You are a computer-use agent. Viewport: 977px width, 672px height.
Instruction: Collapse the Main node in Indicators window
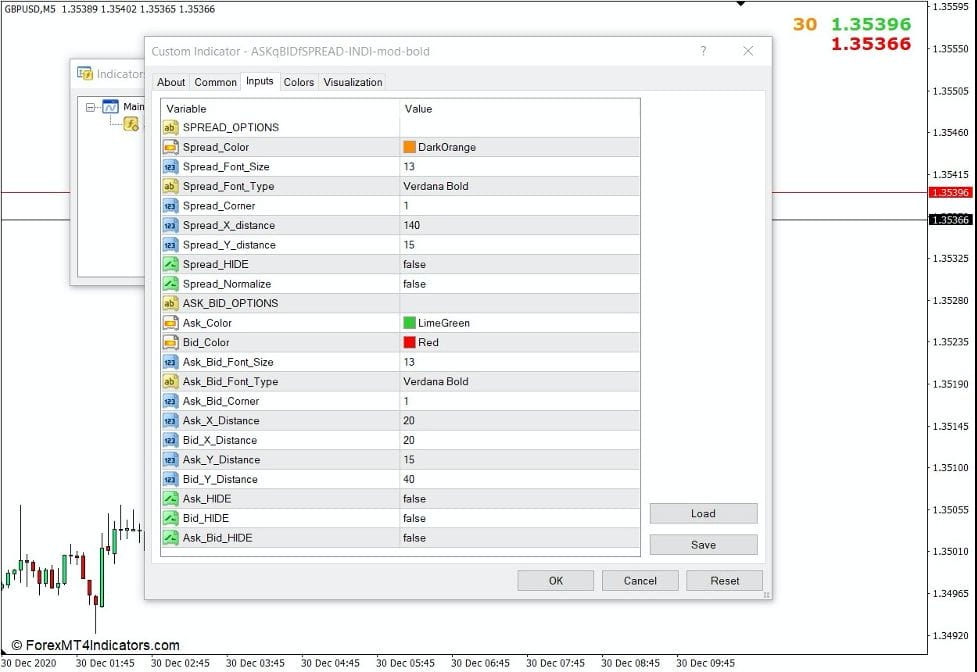(x=90, y=106)
